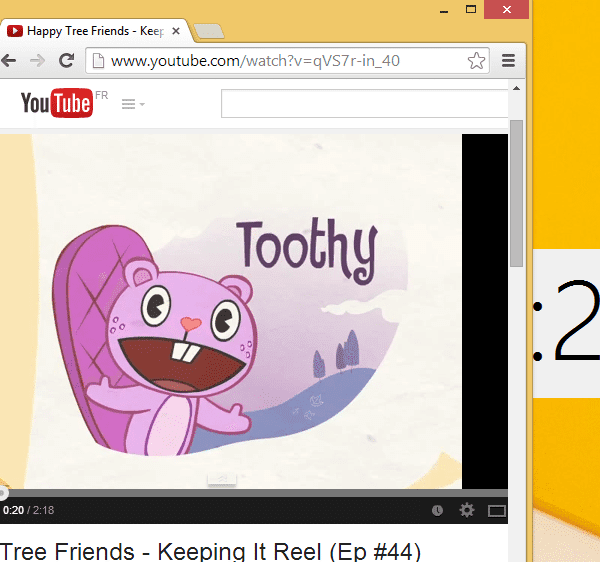
Task: Click the page icon in the address bar
Action: click(x=98, y=61)
